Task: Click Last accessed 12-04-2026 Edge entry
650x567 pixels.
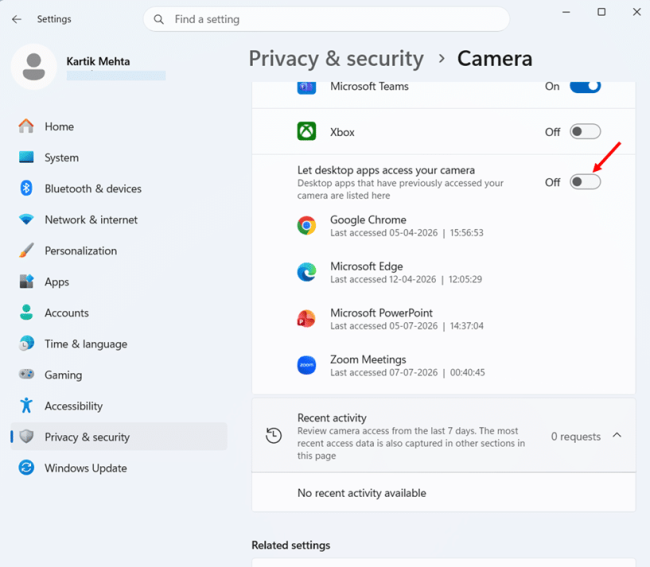Action: pos(406,279)
